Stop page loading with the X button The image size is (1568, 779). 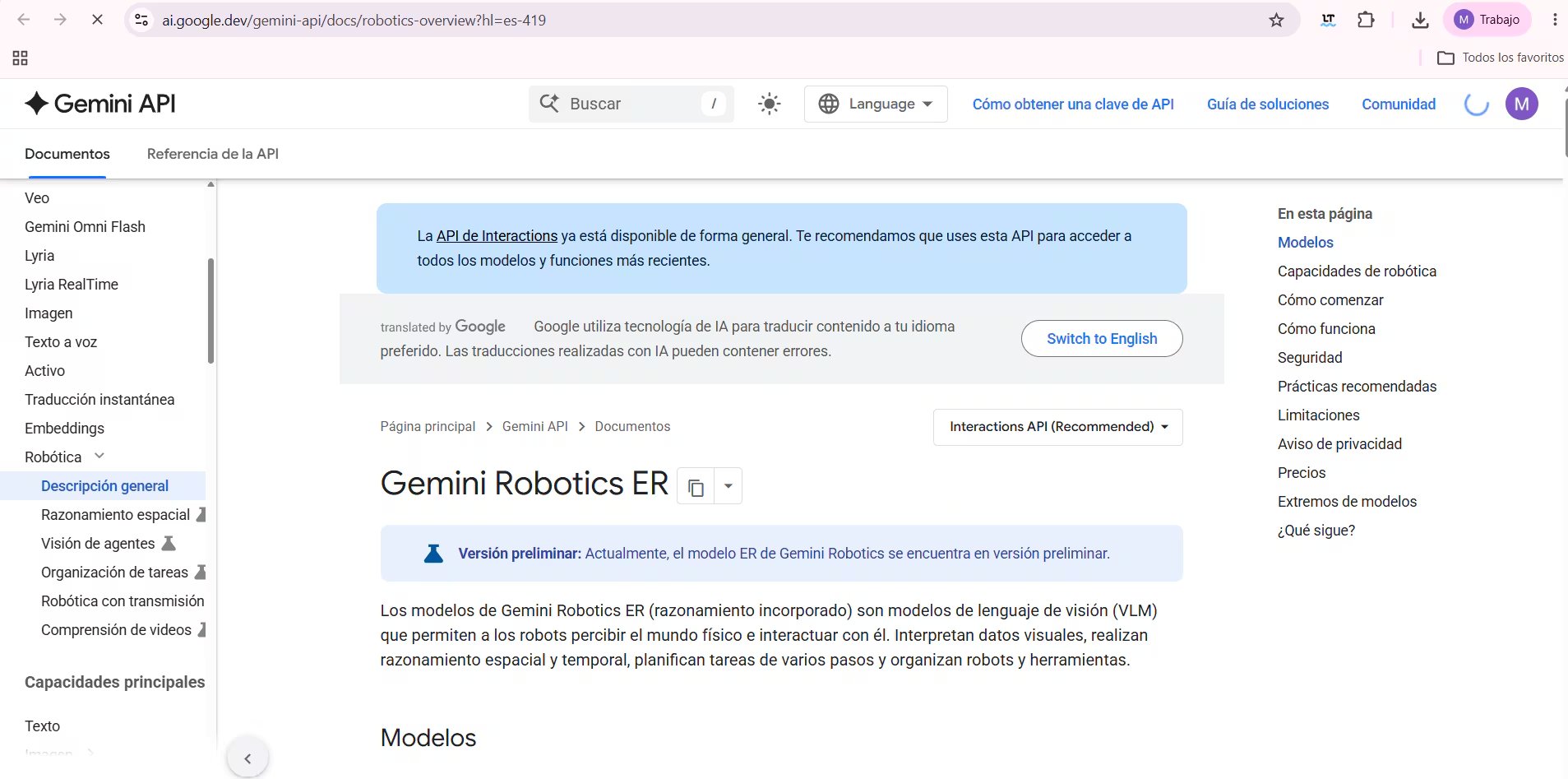97,20
